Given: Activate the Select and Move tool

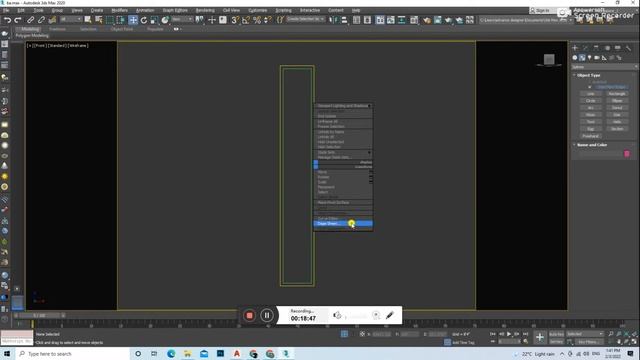Looking at the screenshot, I should (x=133, y=20).
